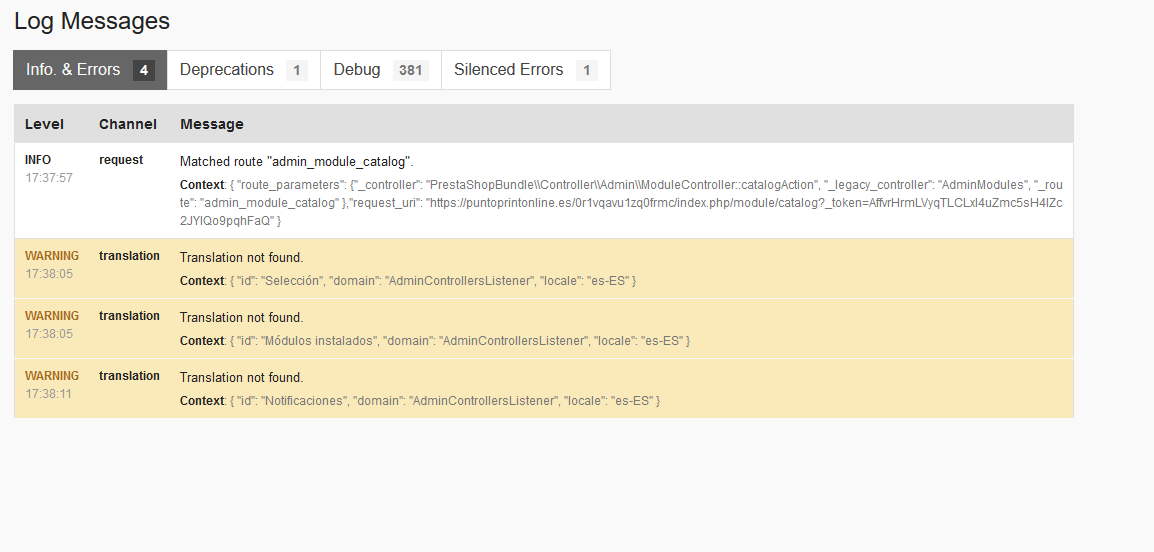Click the 381 count badge on Debug
The width and height of the screenshot is (1154, 552).
click(x=410, y=70)
